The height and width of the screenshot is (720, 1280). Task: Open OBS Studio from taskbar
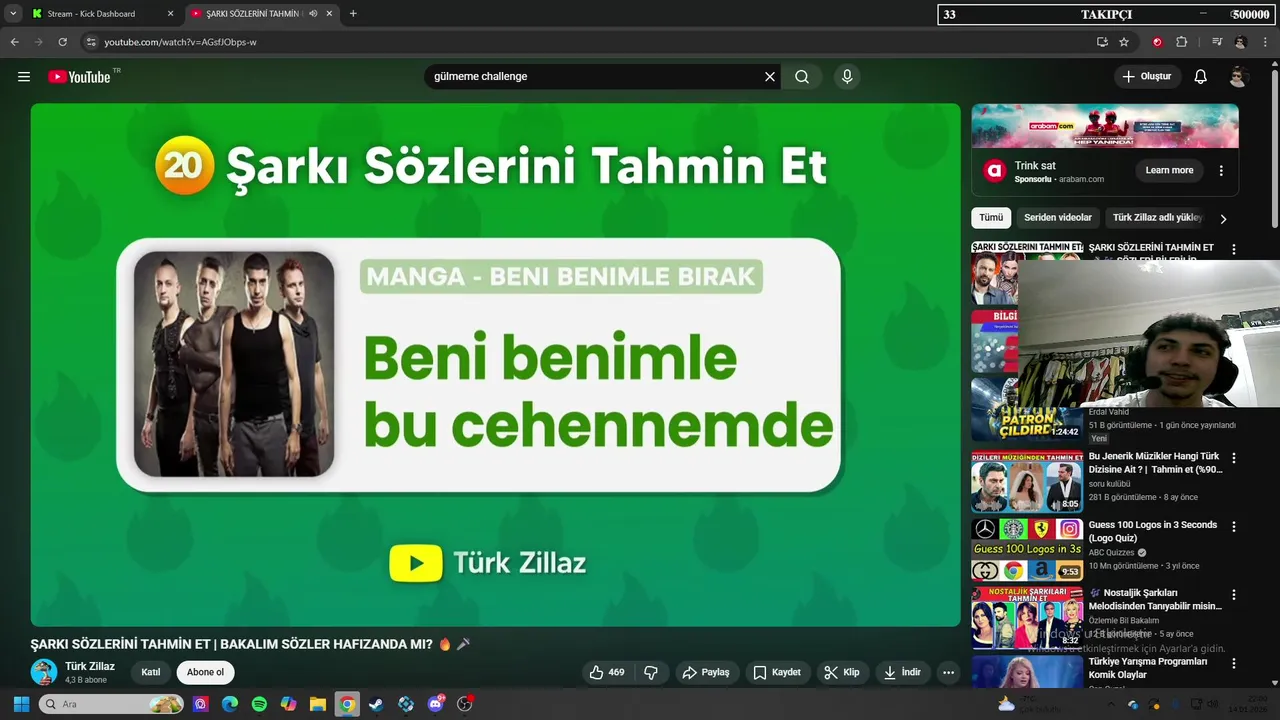(x=465, y=704)
